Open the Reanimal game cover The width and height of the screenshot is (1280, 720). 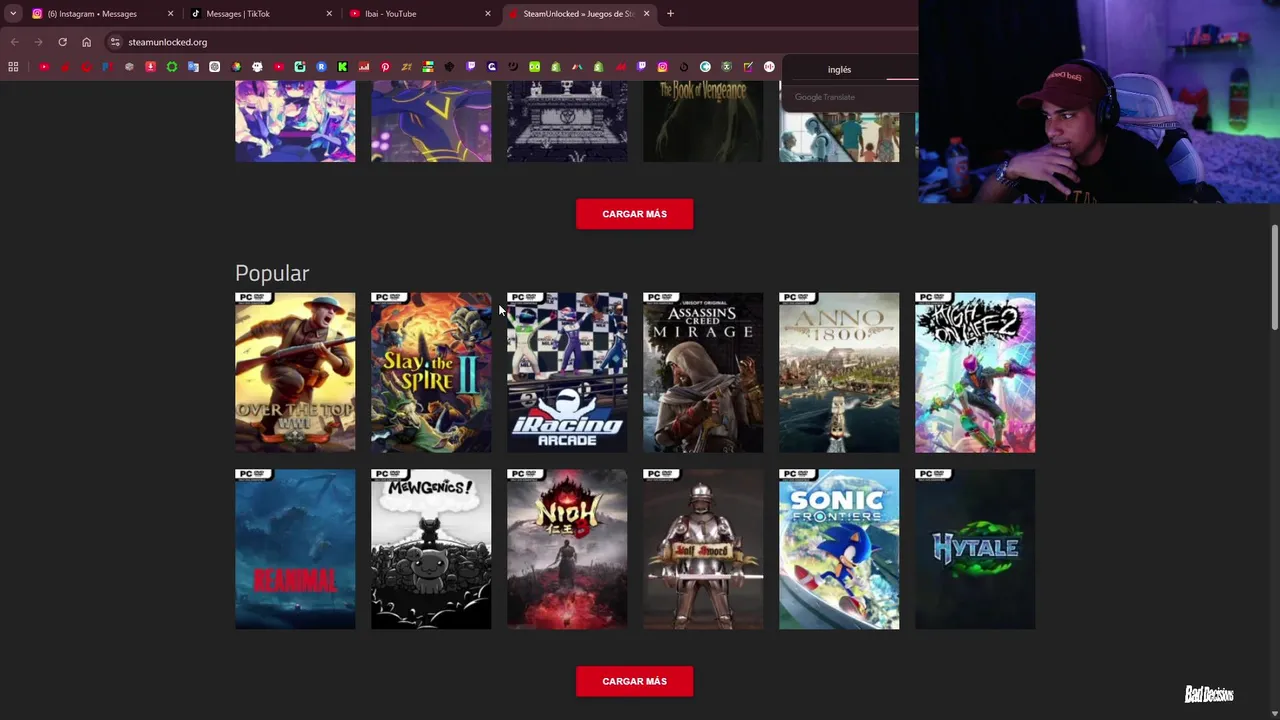[x=295, y=549]
